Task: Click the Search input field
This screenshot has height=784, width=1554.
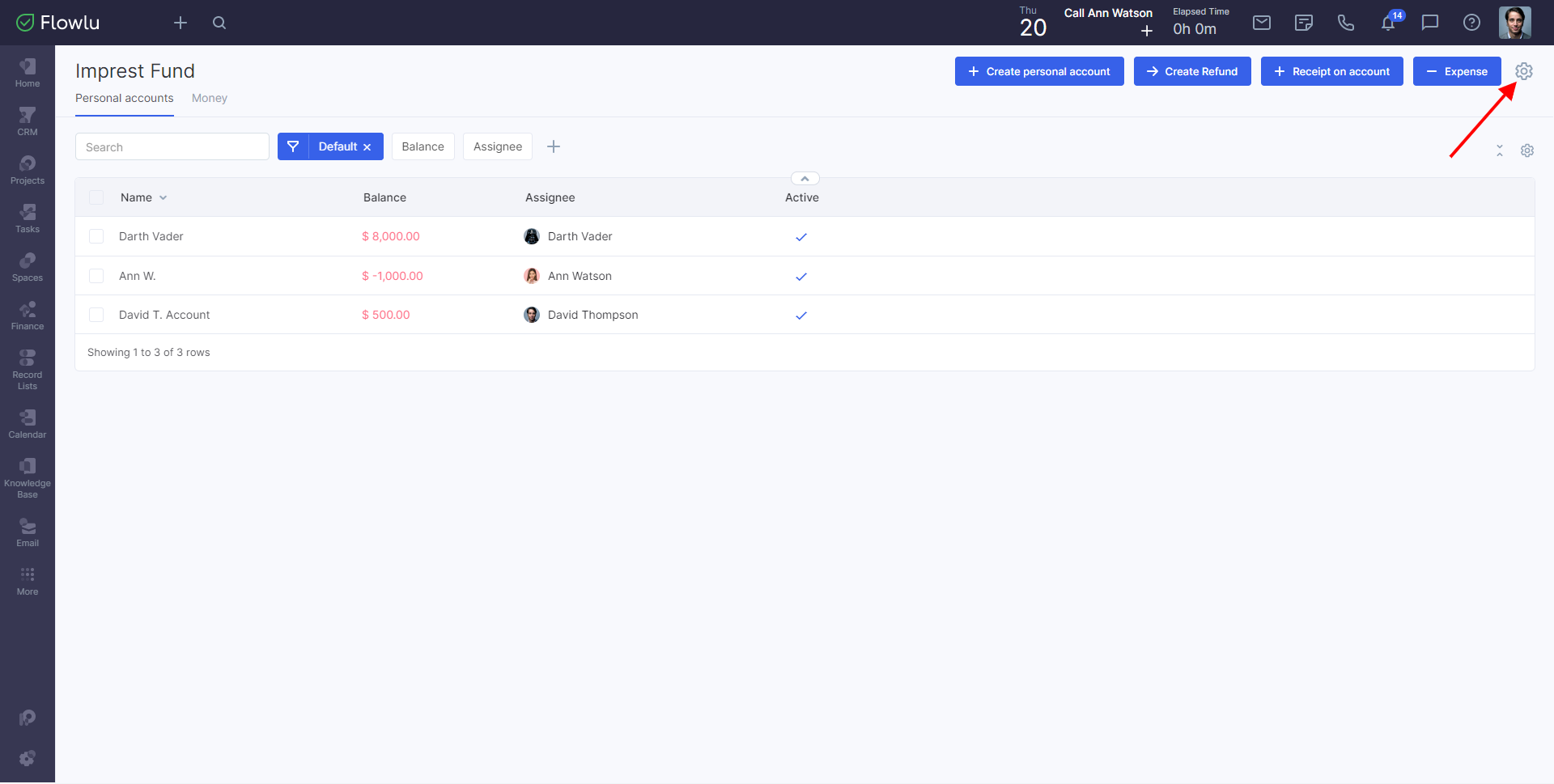Action: (172, 147)
